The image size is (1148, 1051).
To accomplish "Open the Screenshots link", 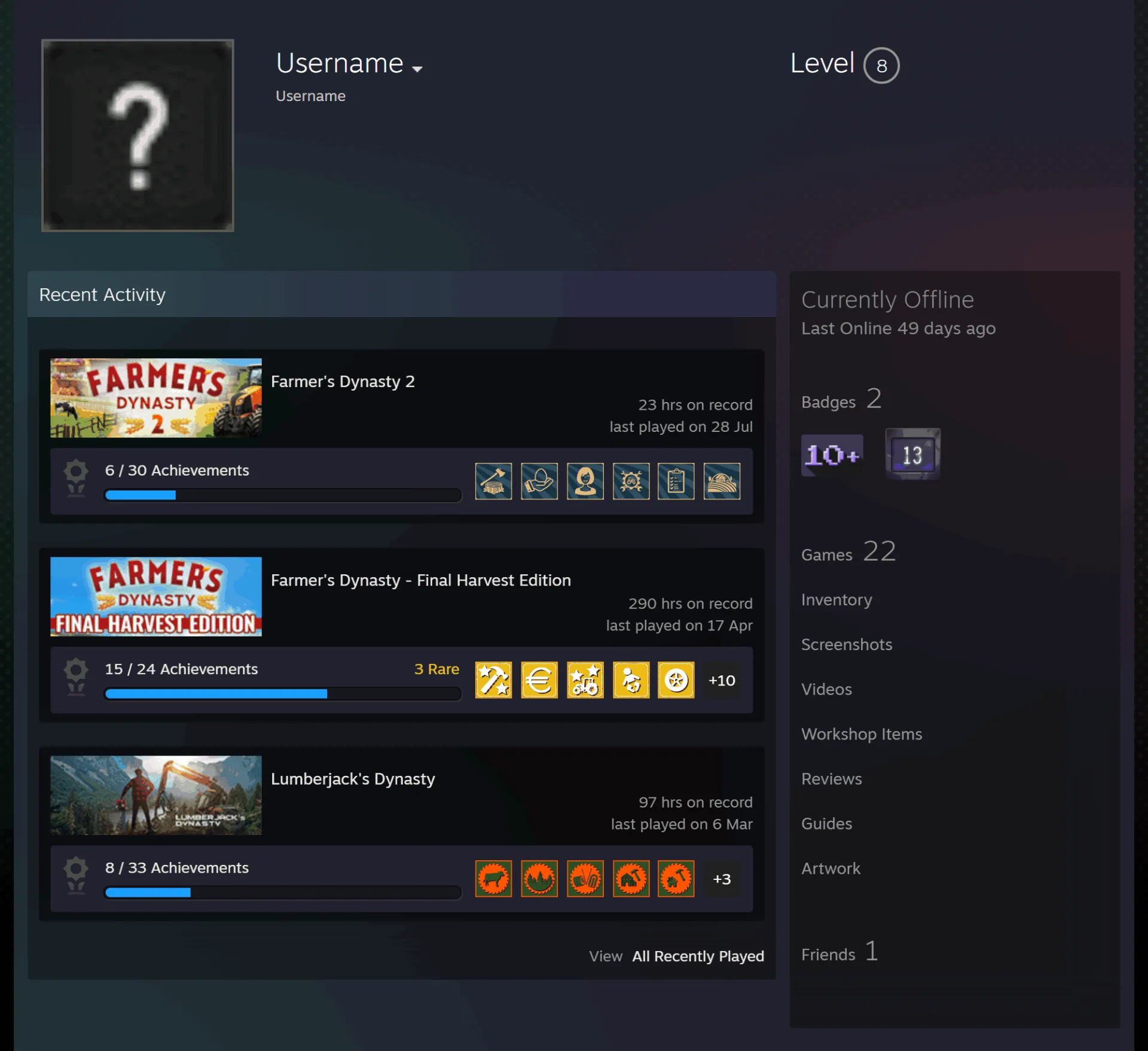I will coord(847,644).
